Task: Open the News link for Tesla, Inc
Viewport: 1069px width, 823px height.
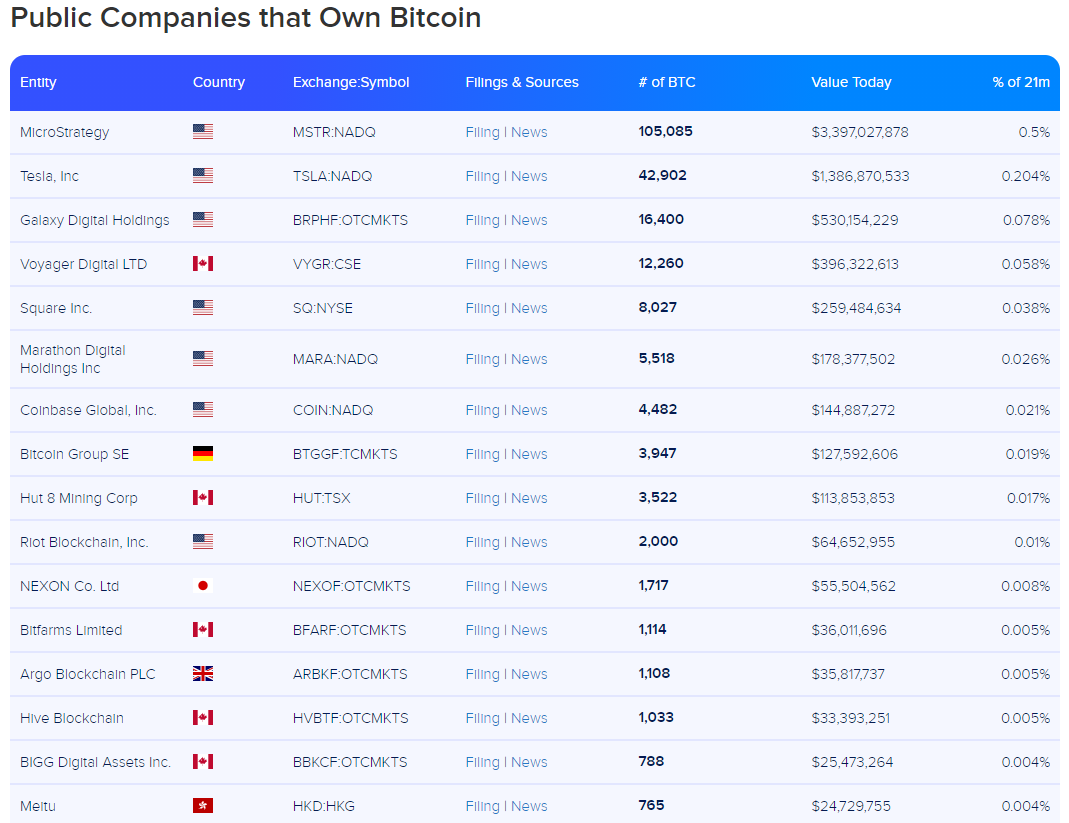Action: 529,176
